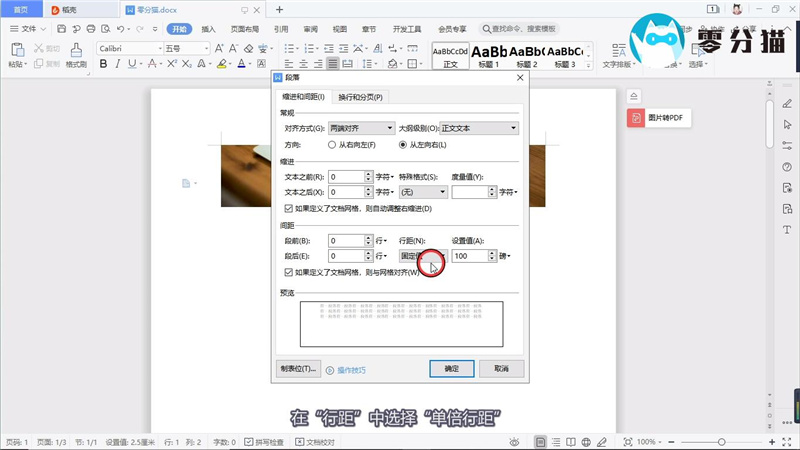Click the 设置值 spacing value field
The height and width of the screenshot is (450, 800).
pyautogui.click(x=469, y=256)
